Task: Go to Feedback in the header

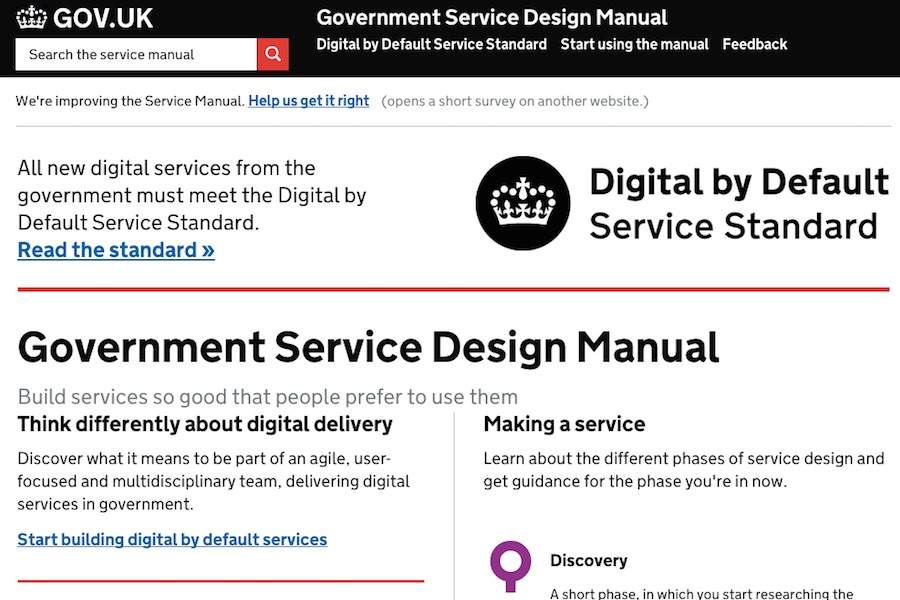Action: pos(754,44)
